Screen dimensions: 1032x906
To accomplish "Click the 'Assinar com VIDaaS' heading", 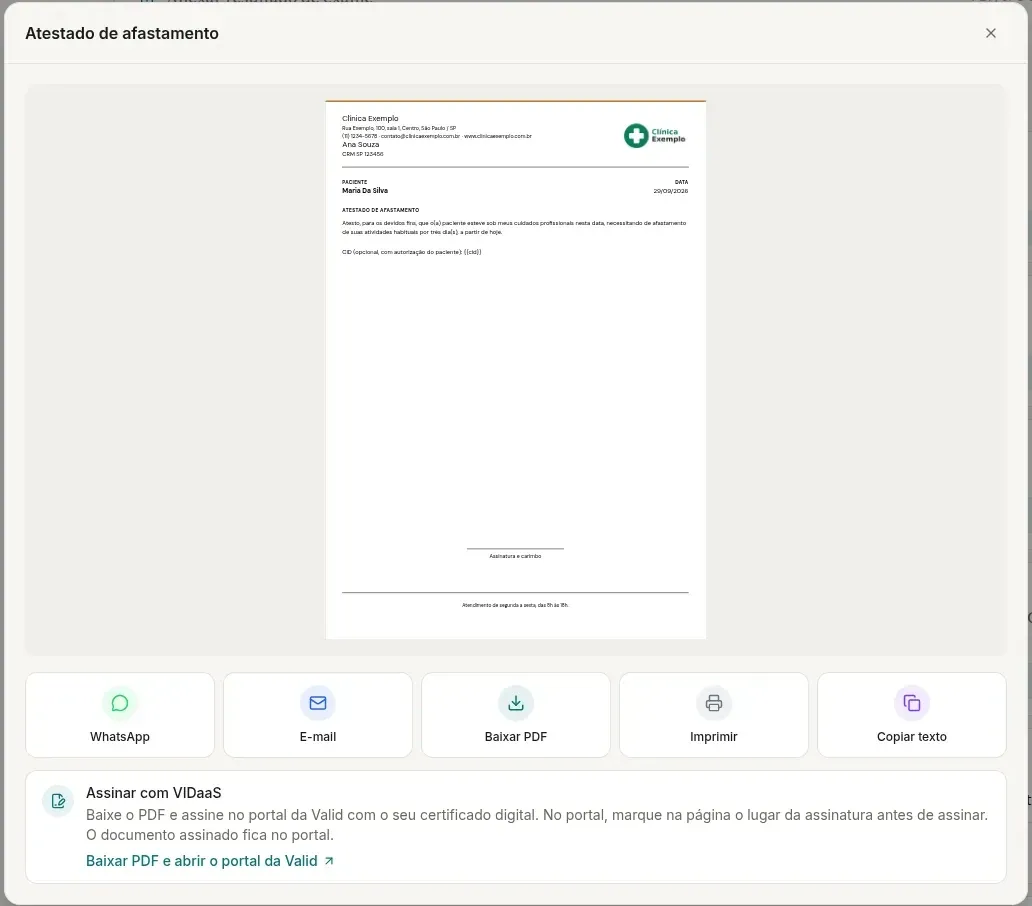I will click(x=153, y=793).
